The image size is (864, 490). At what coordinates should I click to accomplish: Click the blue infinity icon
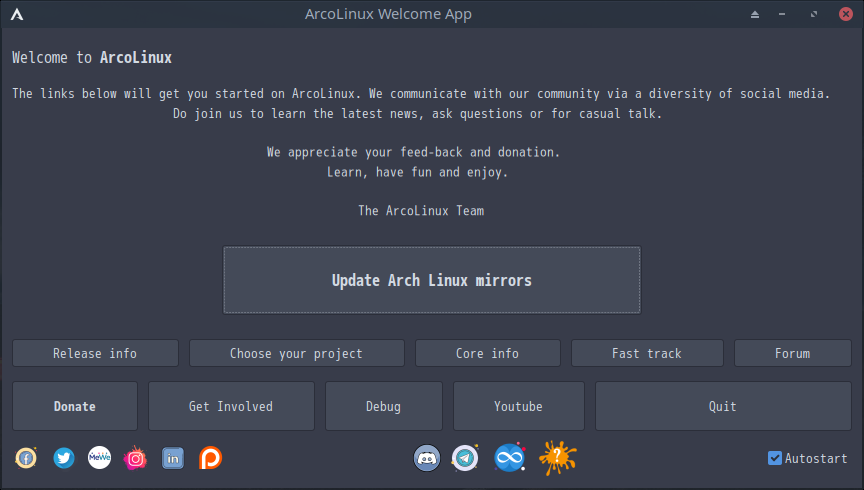pos(510,457)
